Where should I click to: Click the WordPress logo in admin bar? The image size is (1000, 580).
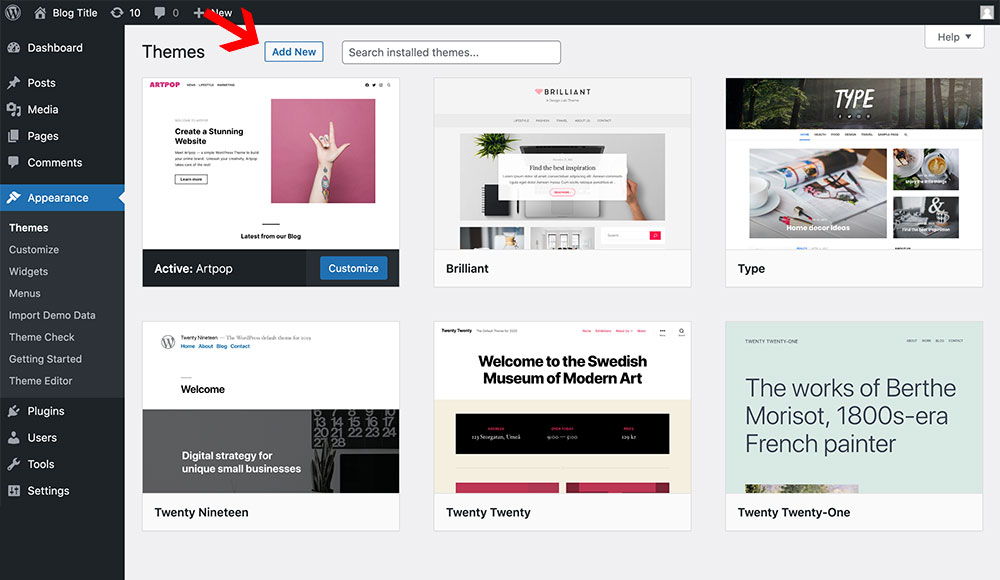13,12
